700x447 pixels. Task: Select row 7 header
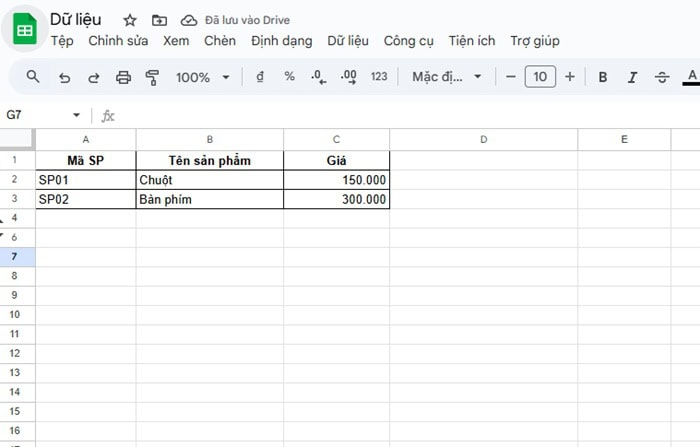tap(17, 257)
